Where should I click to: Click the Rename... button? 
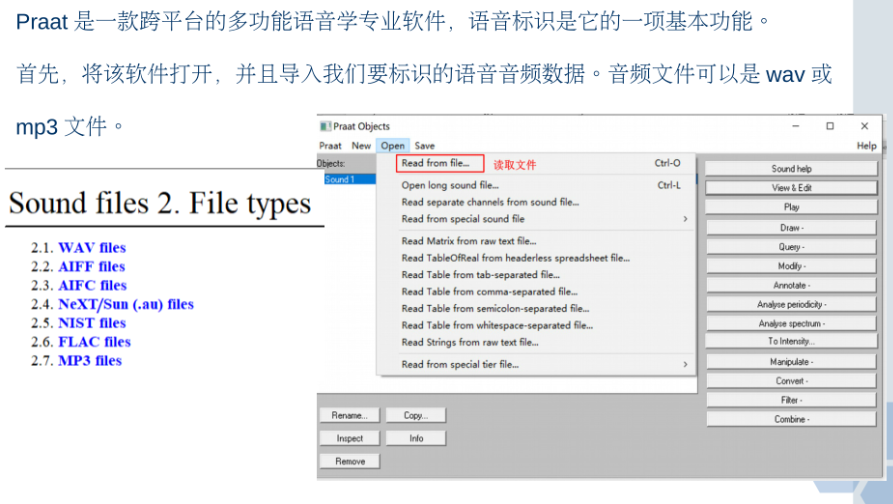click(x=350, y=416)
